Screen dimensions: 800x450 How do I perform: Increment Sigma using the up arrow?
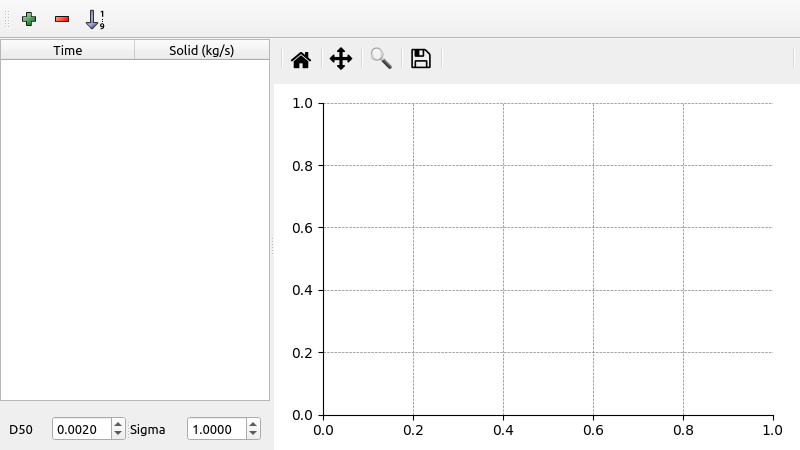253,424
